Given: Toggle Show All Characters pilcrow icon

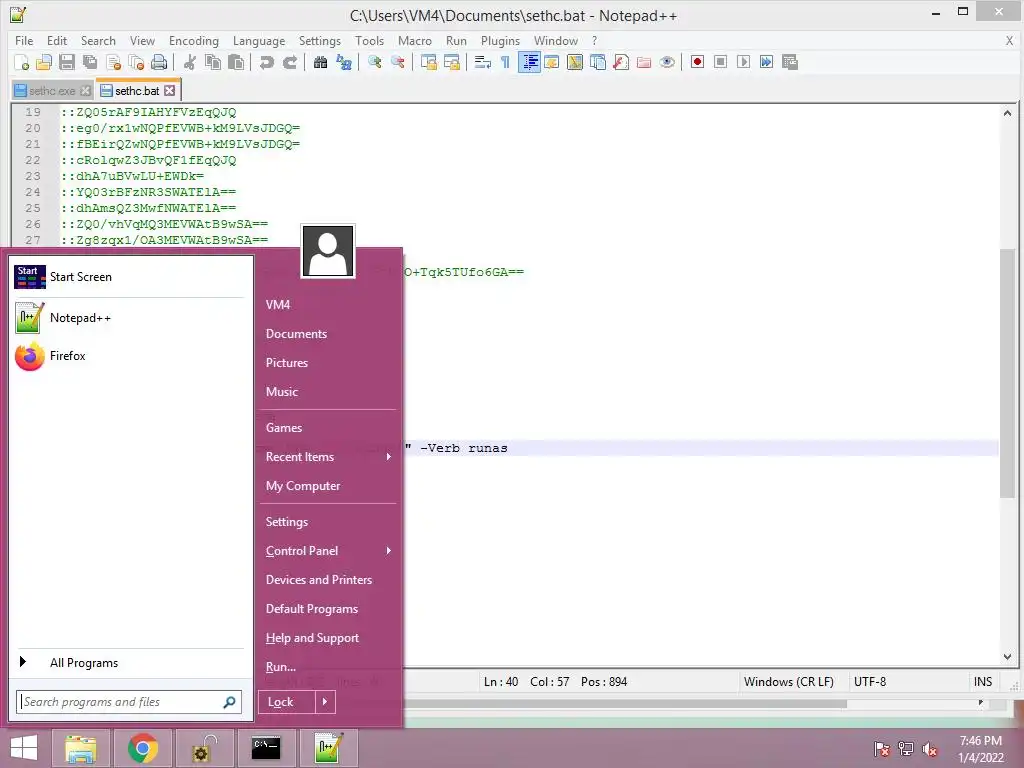Looking at the screenshot, I should tap(505, 62).
